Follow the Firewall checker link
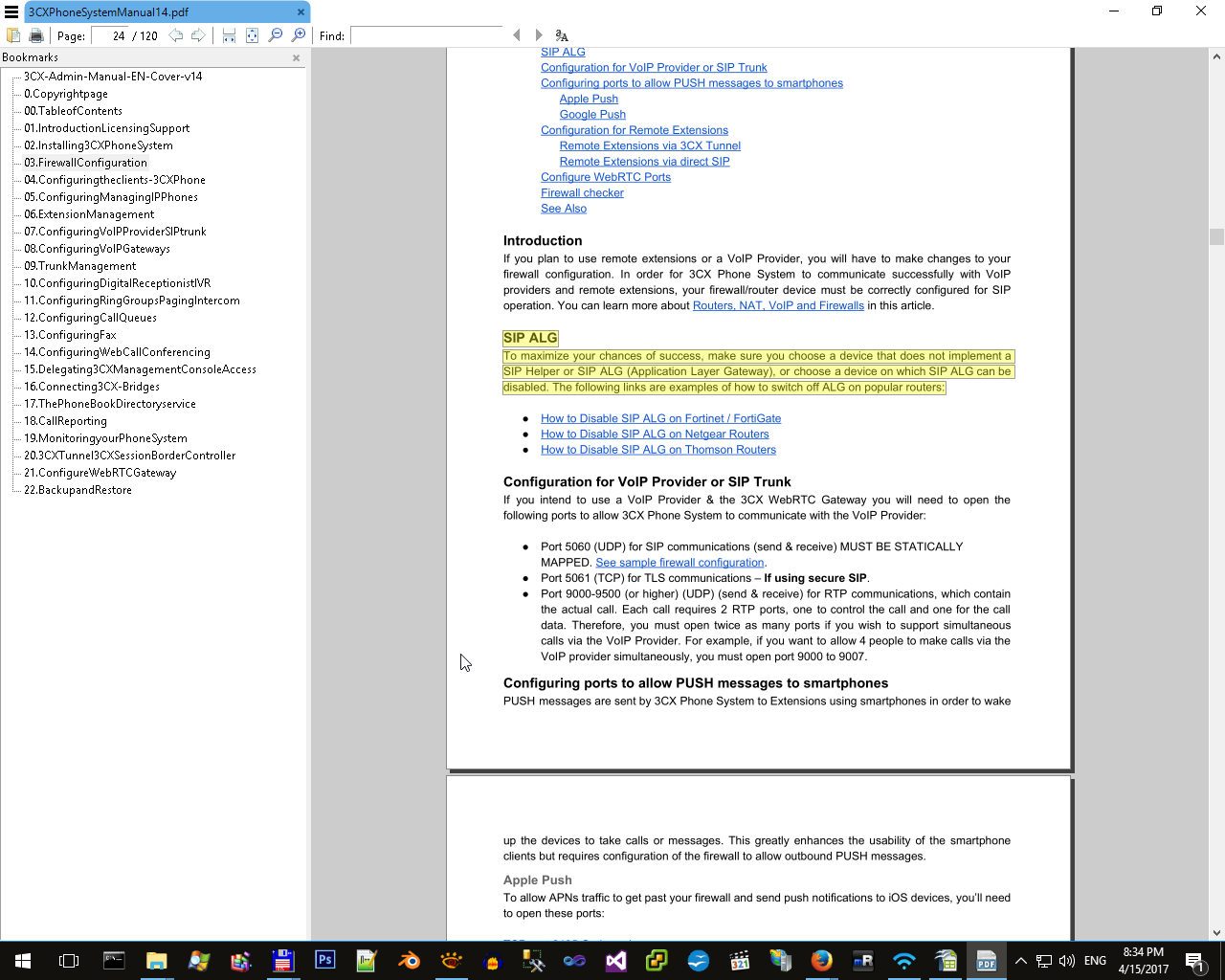Viewport: 1225px width, 980px height. point(582,193)
